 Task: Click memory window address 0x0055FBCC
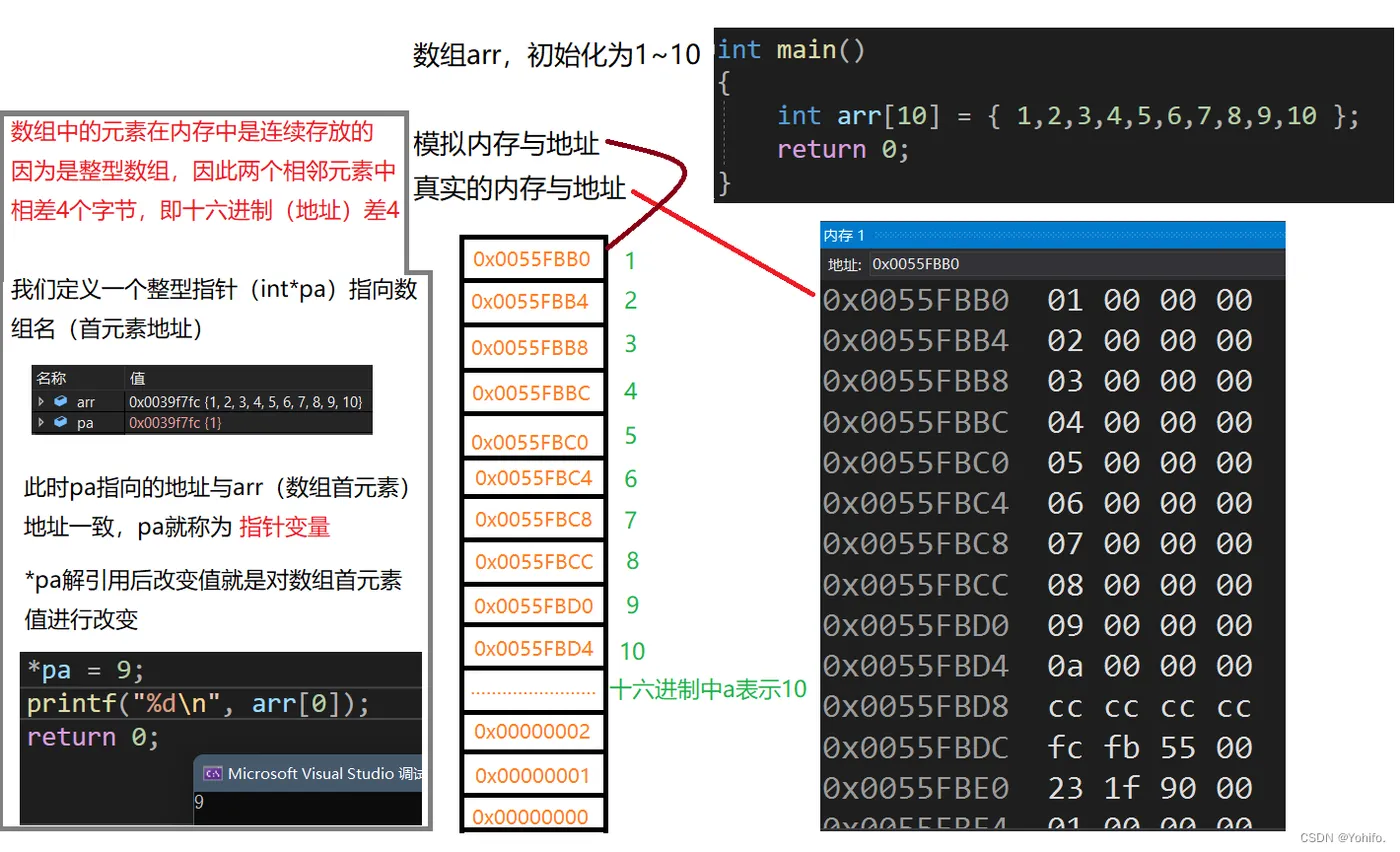(916, 584)
